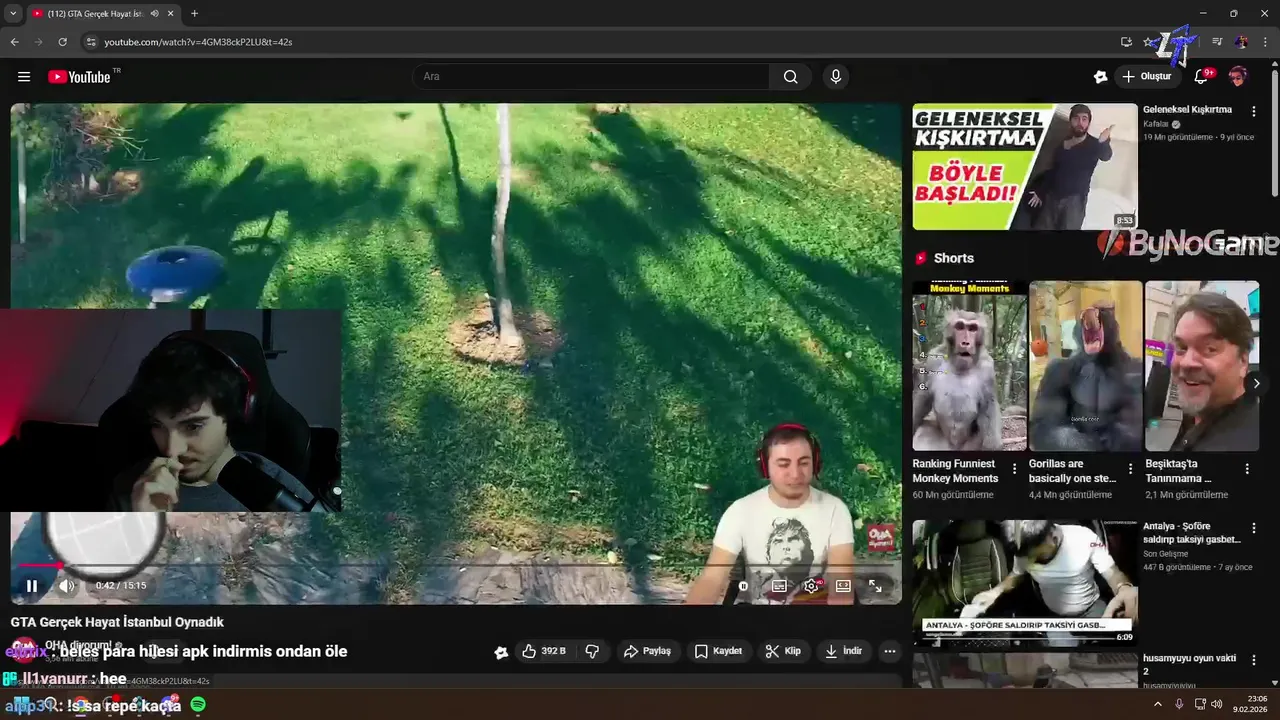The image size is (1280, 720).
Task: Click the search magnifier button
Action: [x=791, y=77]
